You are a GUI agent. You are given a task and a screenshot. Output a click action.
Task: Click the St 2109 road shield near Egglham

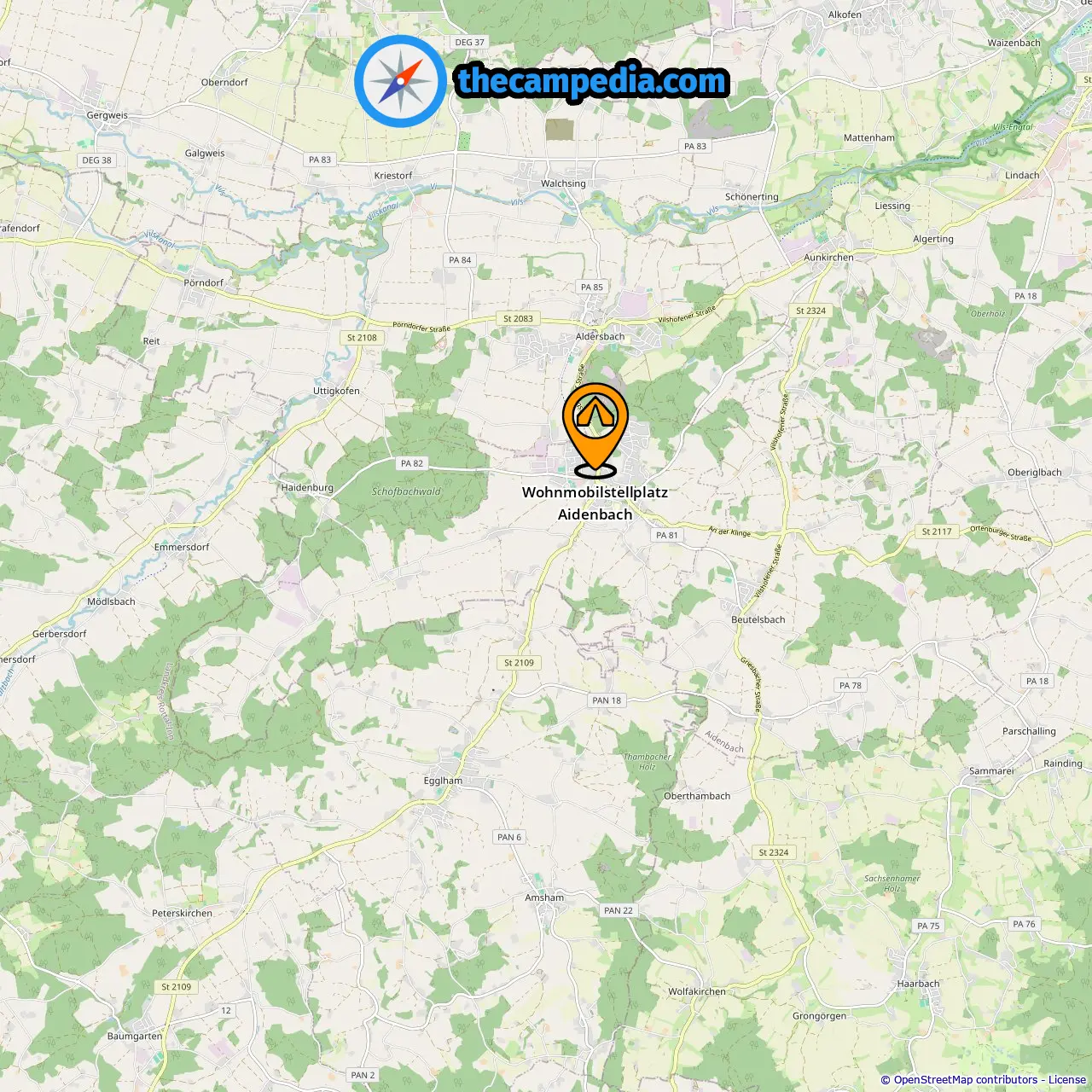519,662
